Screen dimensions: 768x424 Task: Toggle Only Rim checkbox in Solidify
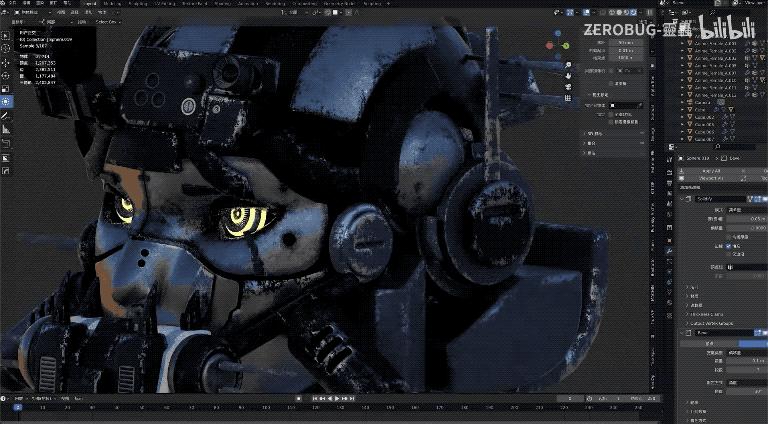pyautogui.click(x=729, y=254)
